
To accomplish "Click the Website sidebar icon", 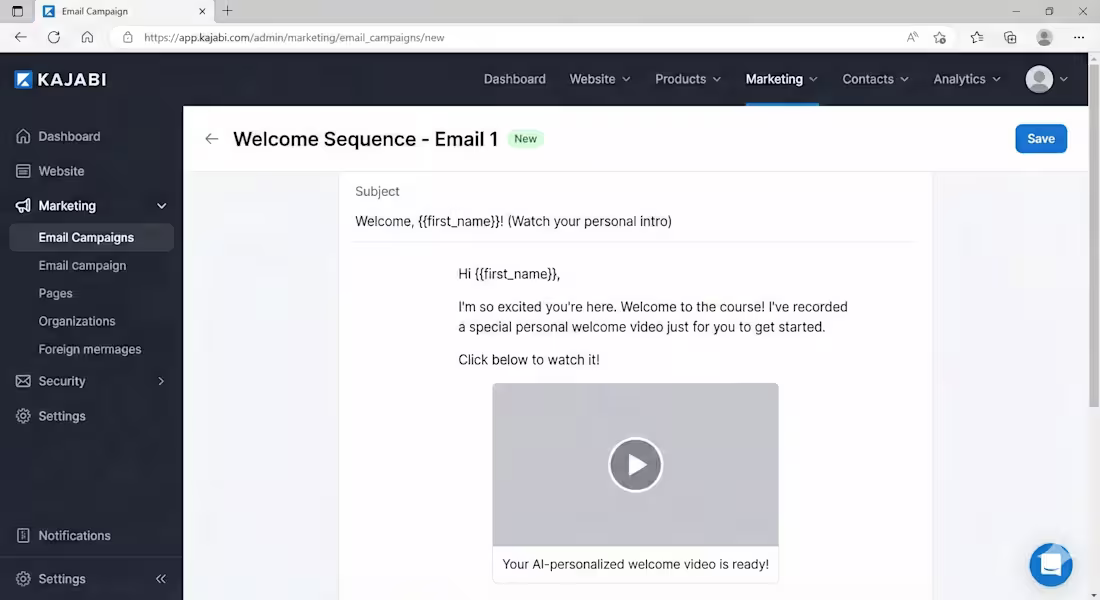I will [23, 171].
